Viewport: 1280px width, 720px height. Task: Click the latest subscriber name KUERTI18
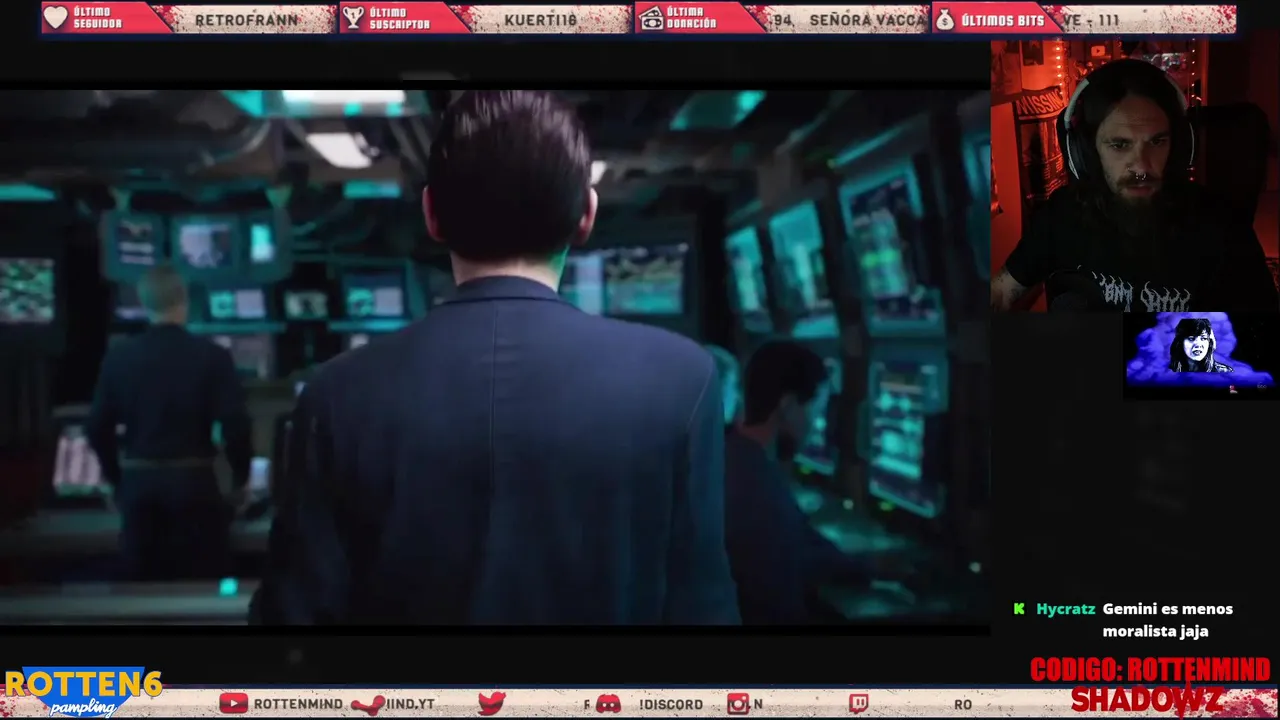click(540, 20)
